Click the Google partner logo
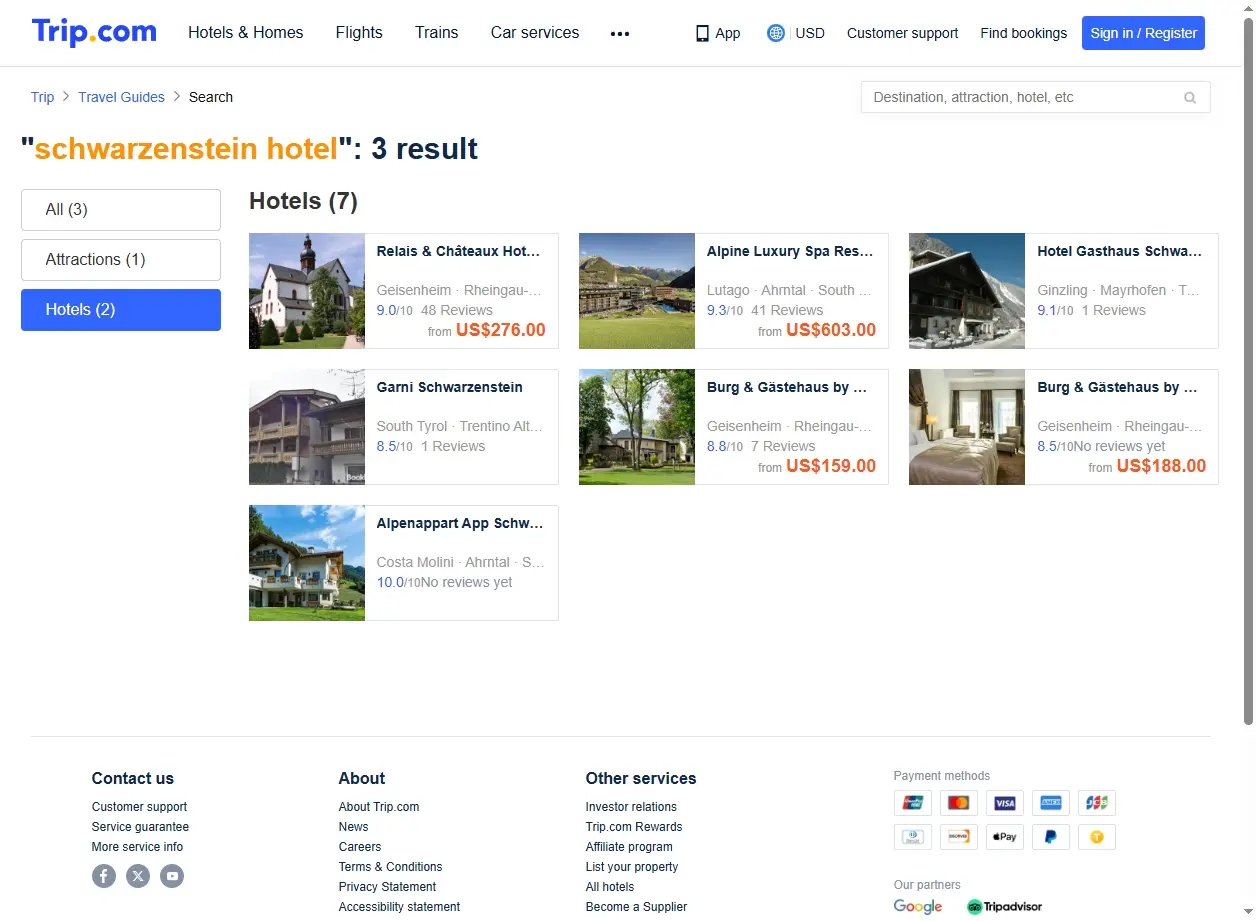Viewport: 1256px width, 921px height. click(918, 907)
